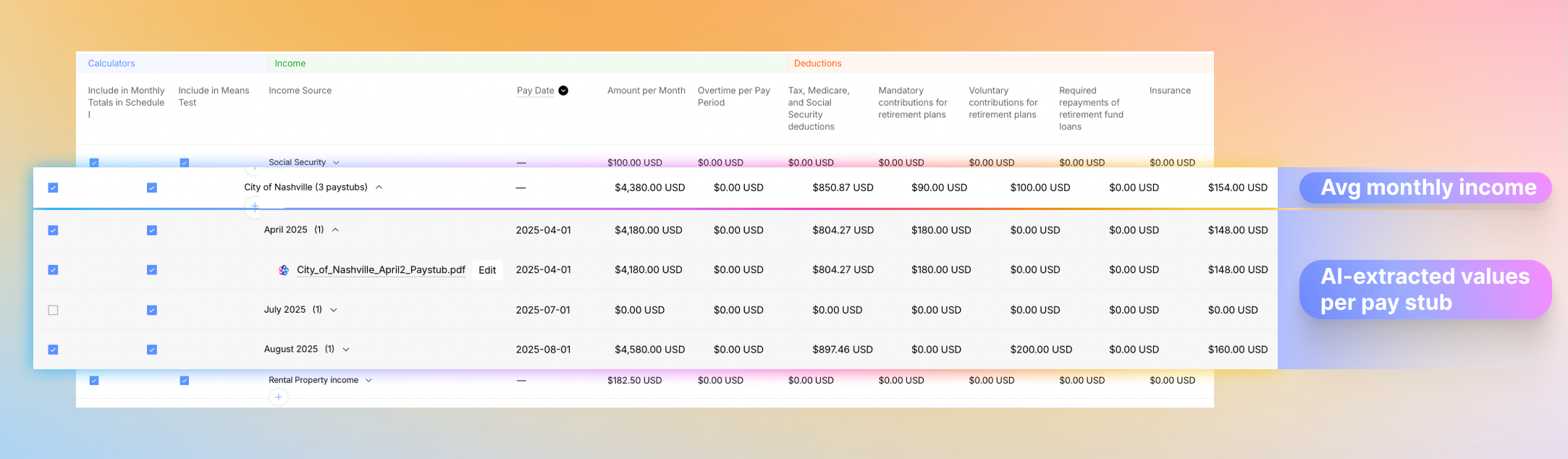
Task: Click the AI icon beside the paystub PDF
Action: pyautogui.click(x=284, y=270)
